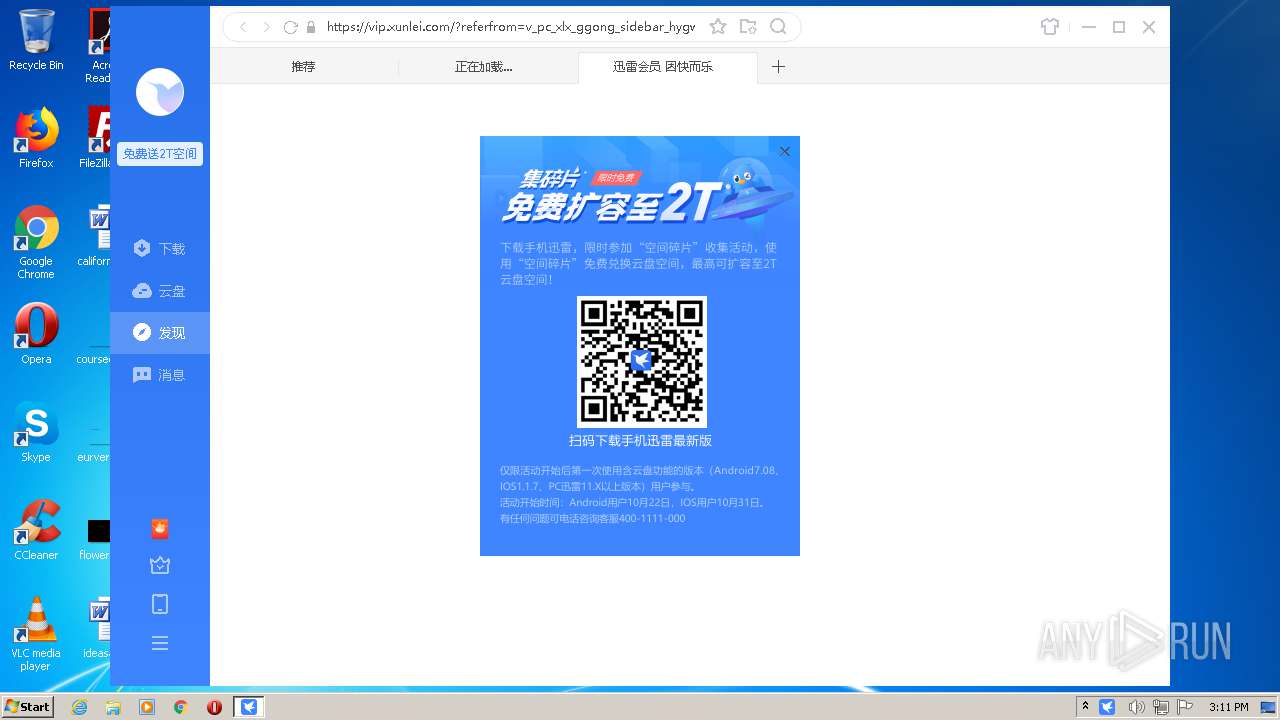Close the 2T promotion popup
Screen dimensions: 1280x720
point(785,151)
